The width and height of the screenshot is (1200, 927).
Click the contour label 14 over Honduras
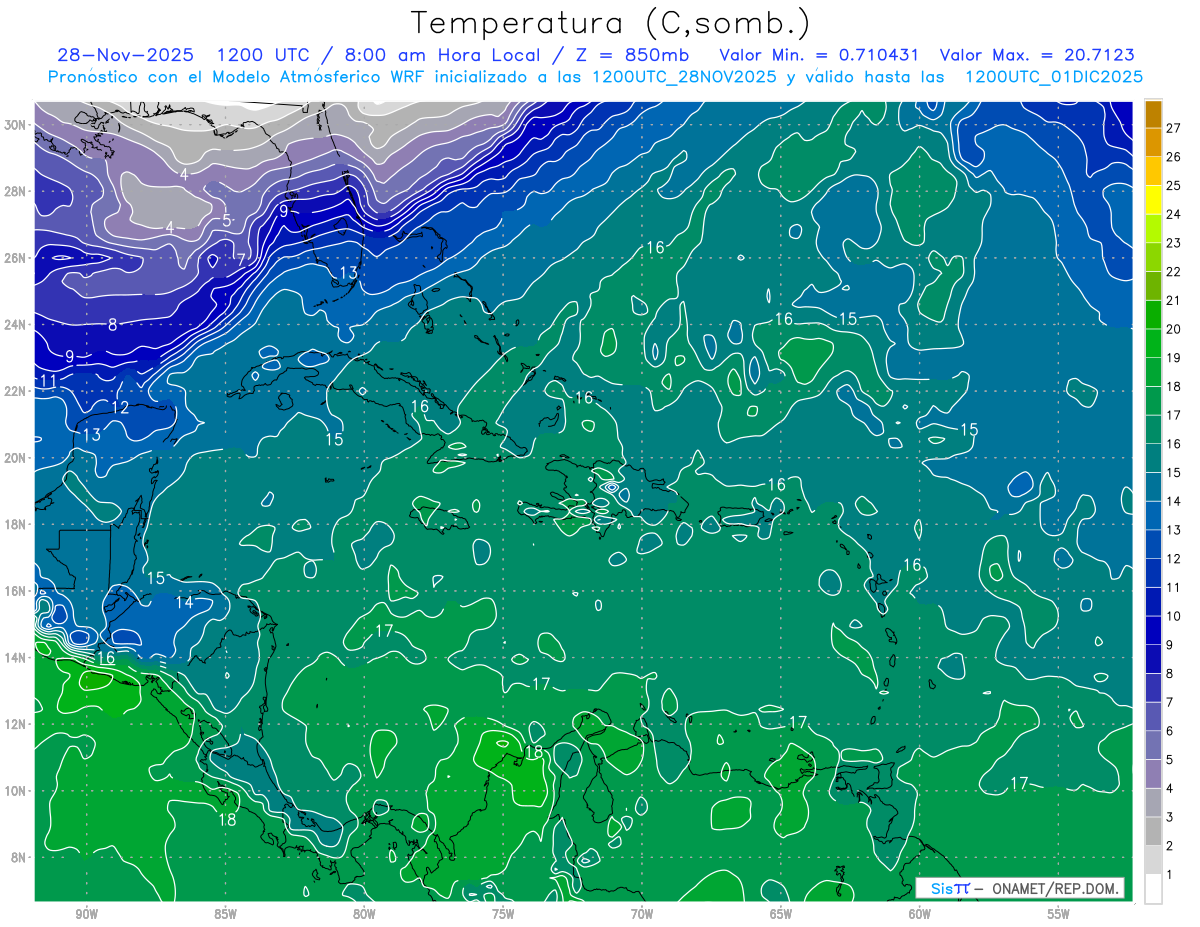pyautogui.click(x=185, y=602)
